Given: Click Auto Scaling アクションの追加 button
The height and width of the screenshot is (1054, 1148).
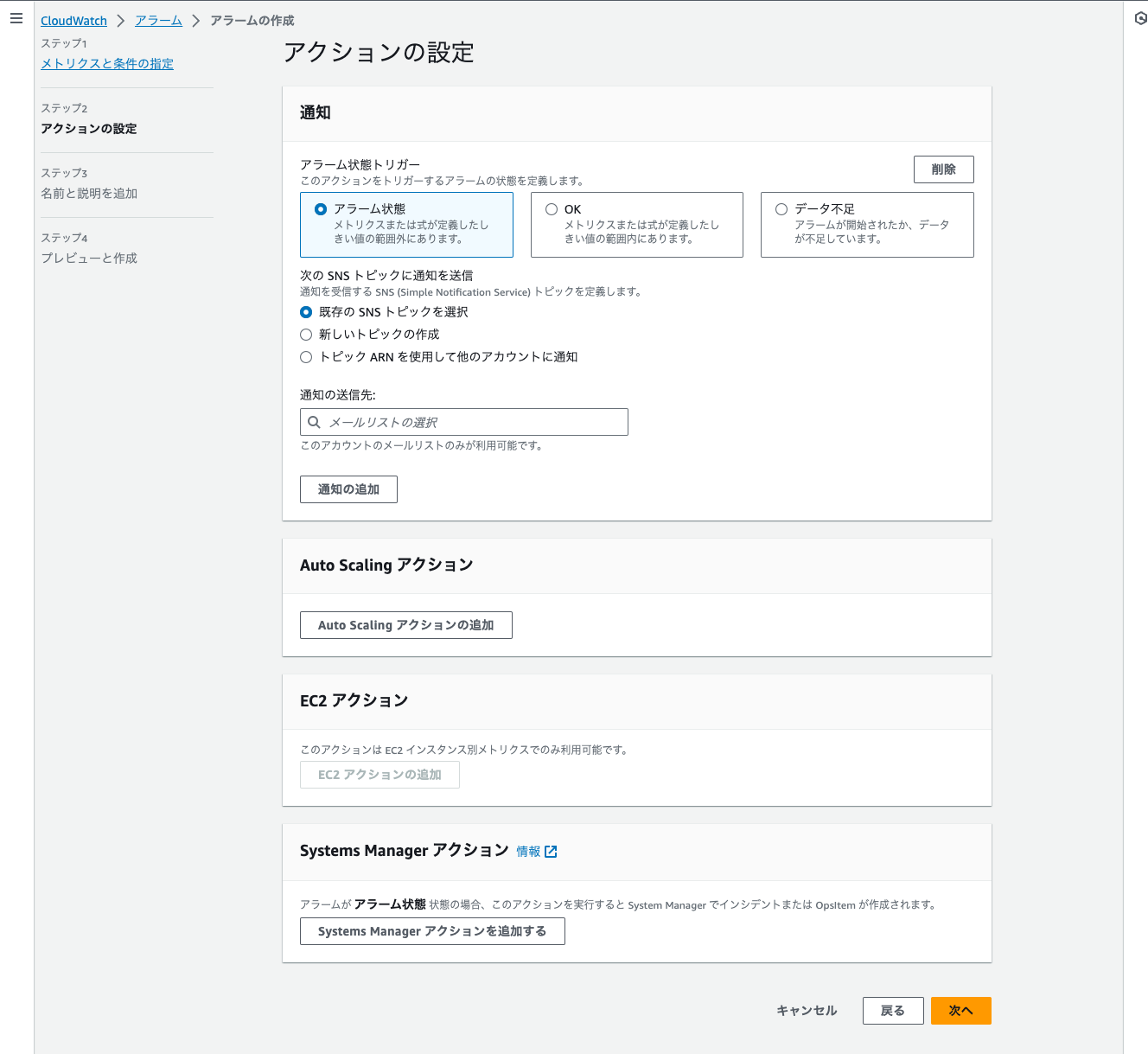Looking at the screenshot, I should coord(406,625).
